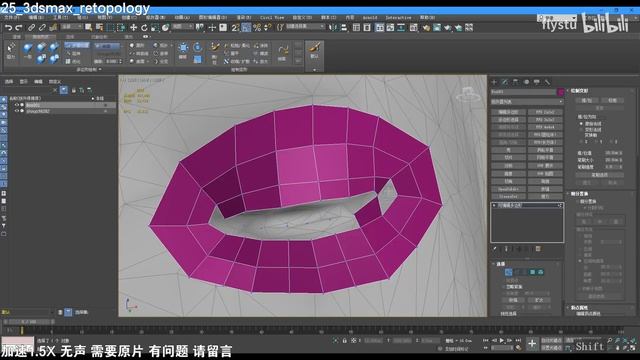Click the 收缩 button in Selection rollout
The height and width of the screenshot is (360, 640).
513,300
